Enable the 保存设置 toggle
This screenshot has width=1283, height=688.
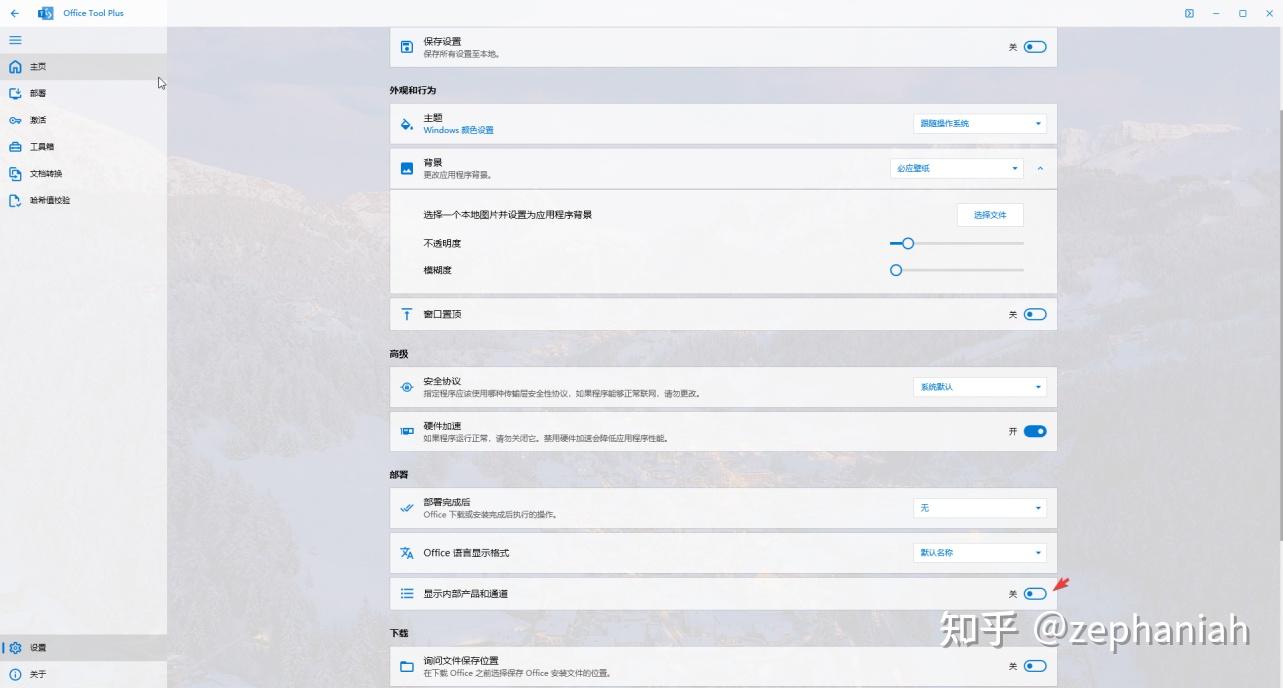click(1034, 46)
